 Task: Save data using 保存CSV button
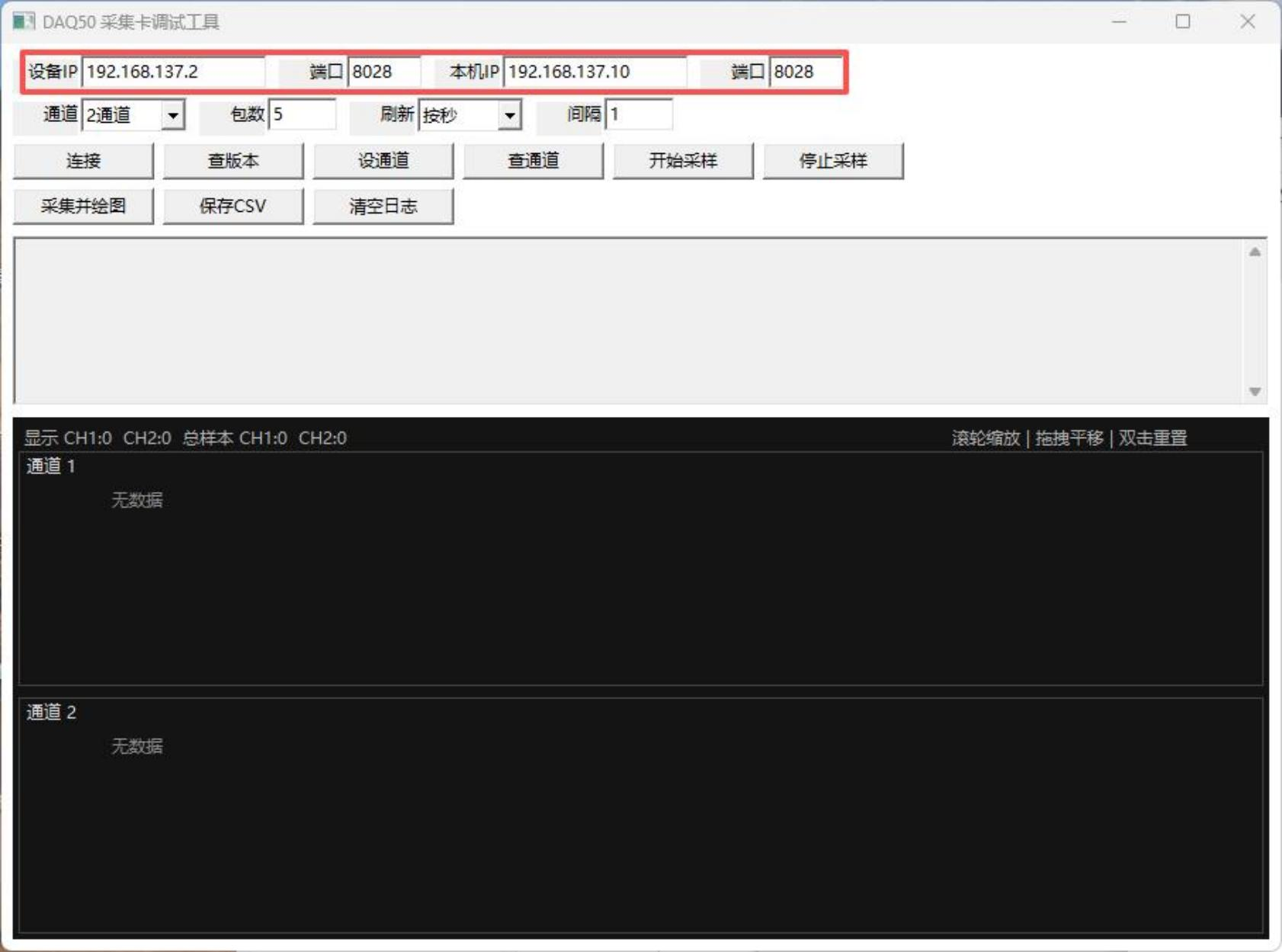pos(233,206)
